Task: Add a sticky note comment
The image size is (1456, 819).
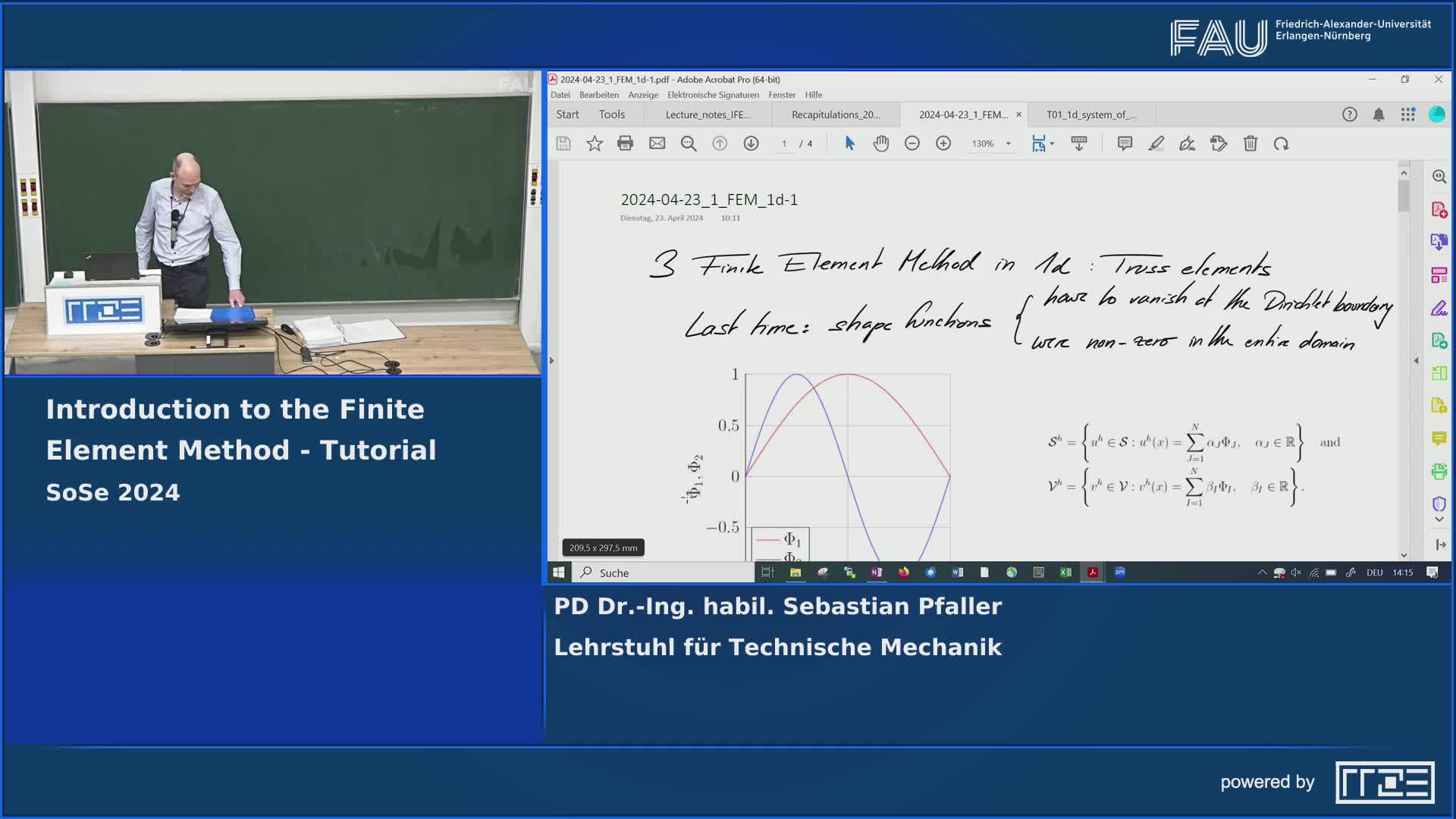Action: tap(1125, 143)
